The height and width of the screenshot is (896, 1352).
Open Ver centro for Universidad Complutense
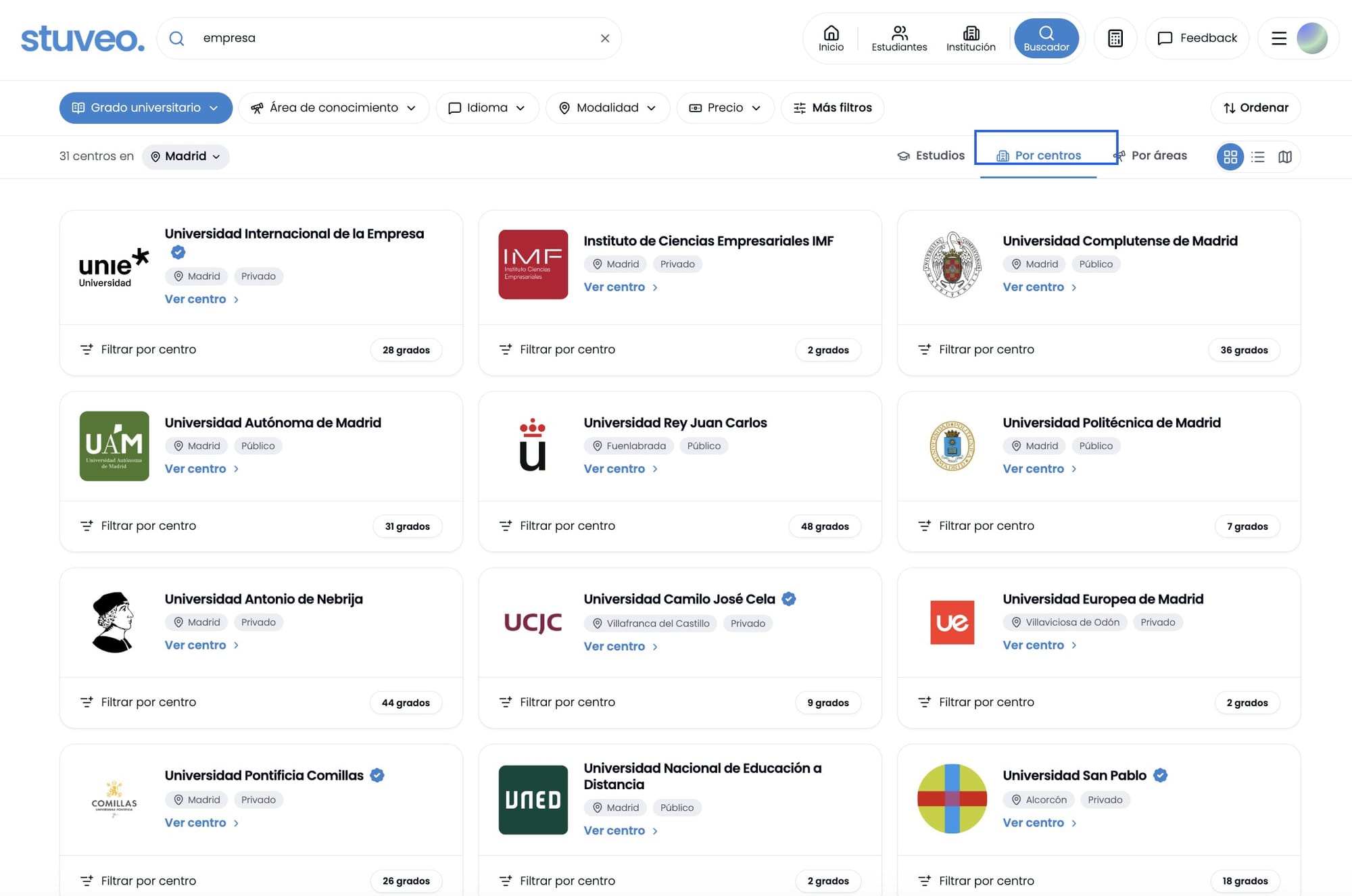(1040, 287)
